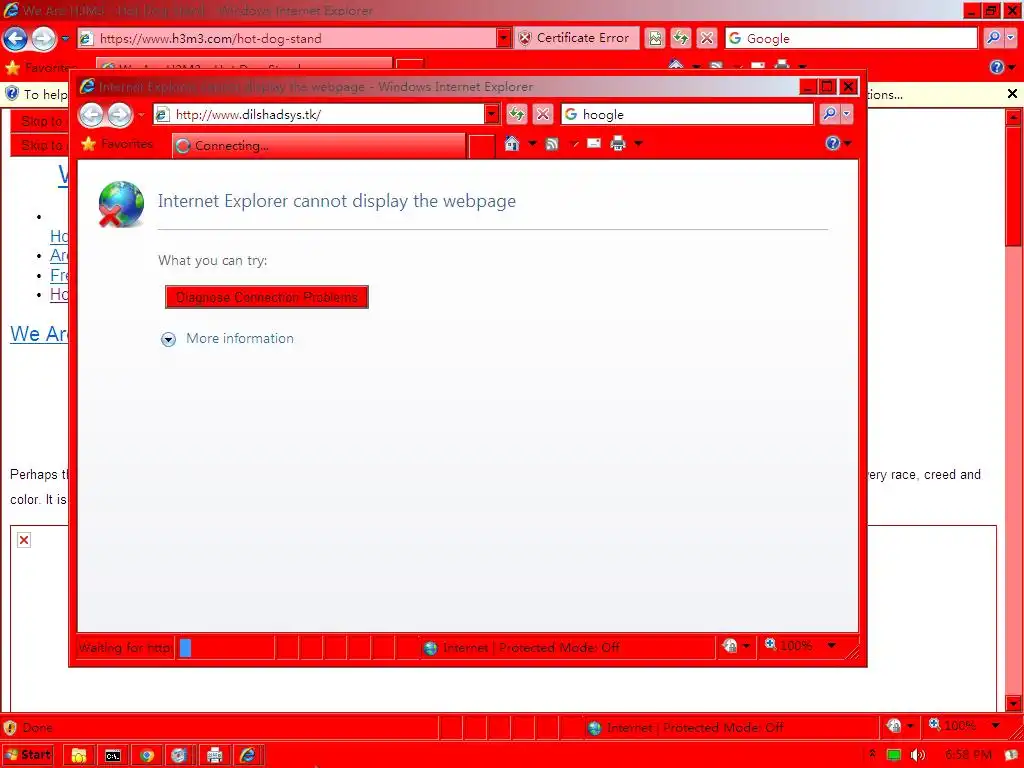Screen dimensions: 1024x768
Task: Click Back button in front IE window
Action: tap(91, 115)
